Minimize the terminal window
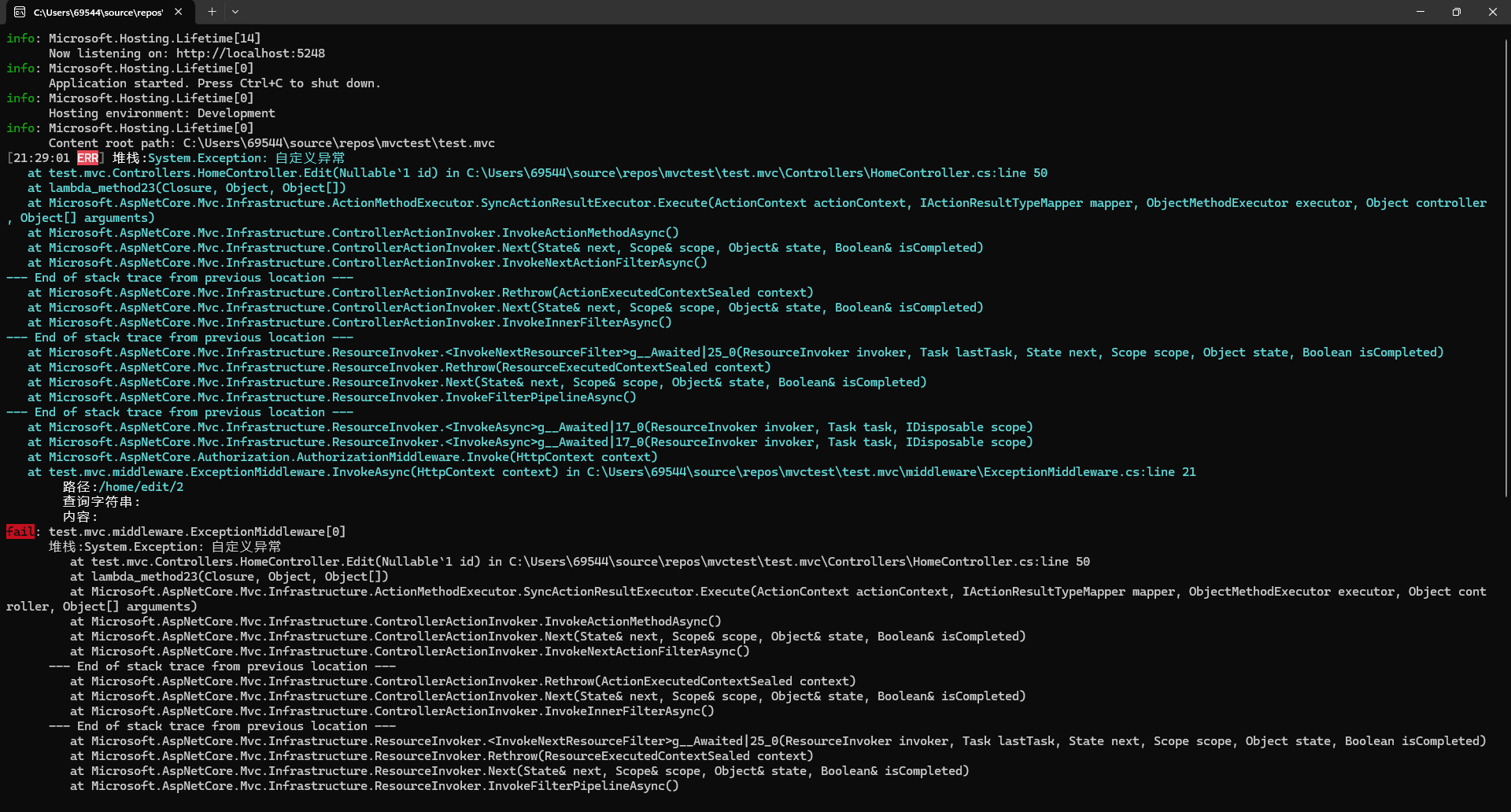This screenshot has width=1511, height=812. click(1420, 12)
